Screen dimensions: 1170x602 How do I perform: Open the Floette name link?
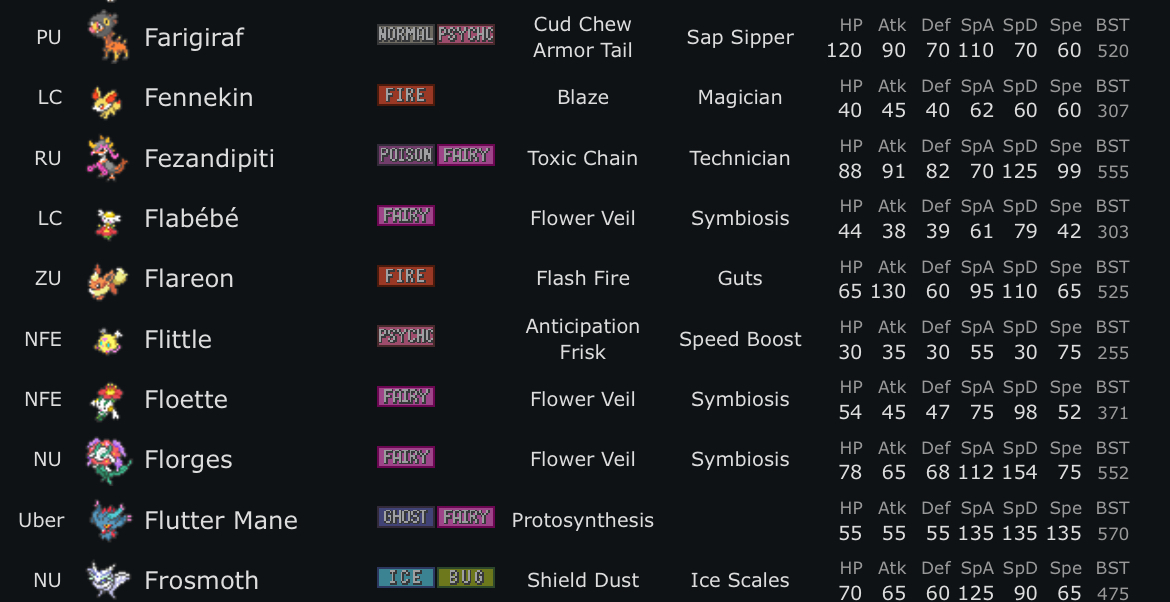pyautogui.click(x=186, y=399)
